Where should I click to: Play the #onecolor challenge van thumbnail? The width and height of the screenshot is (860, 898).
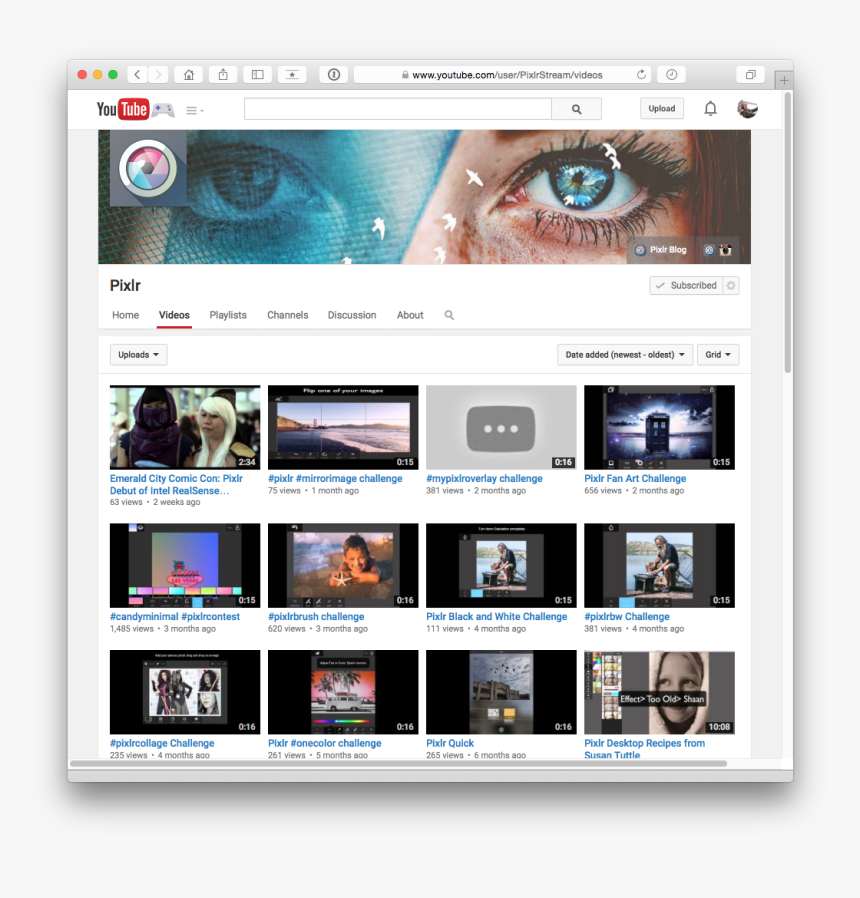pos(343,692)
